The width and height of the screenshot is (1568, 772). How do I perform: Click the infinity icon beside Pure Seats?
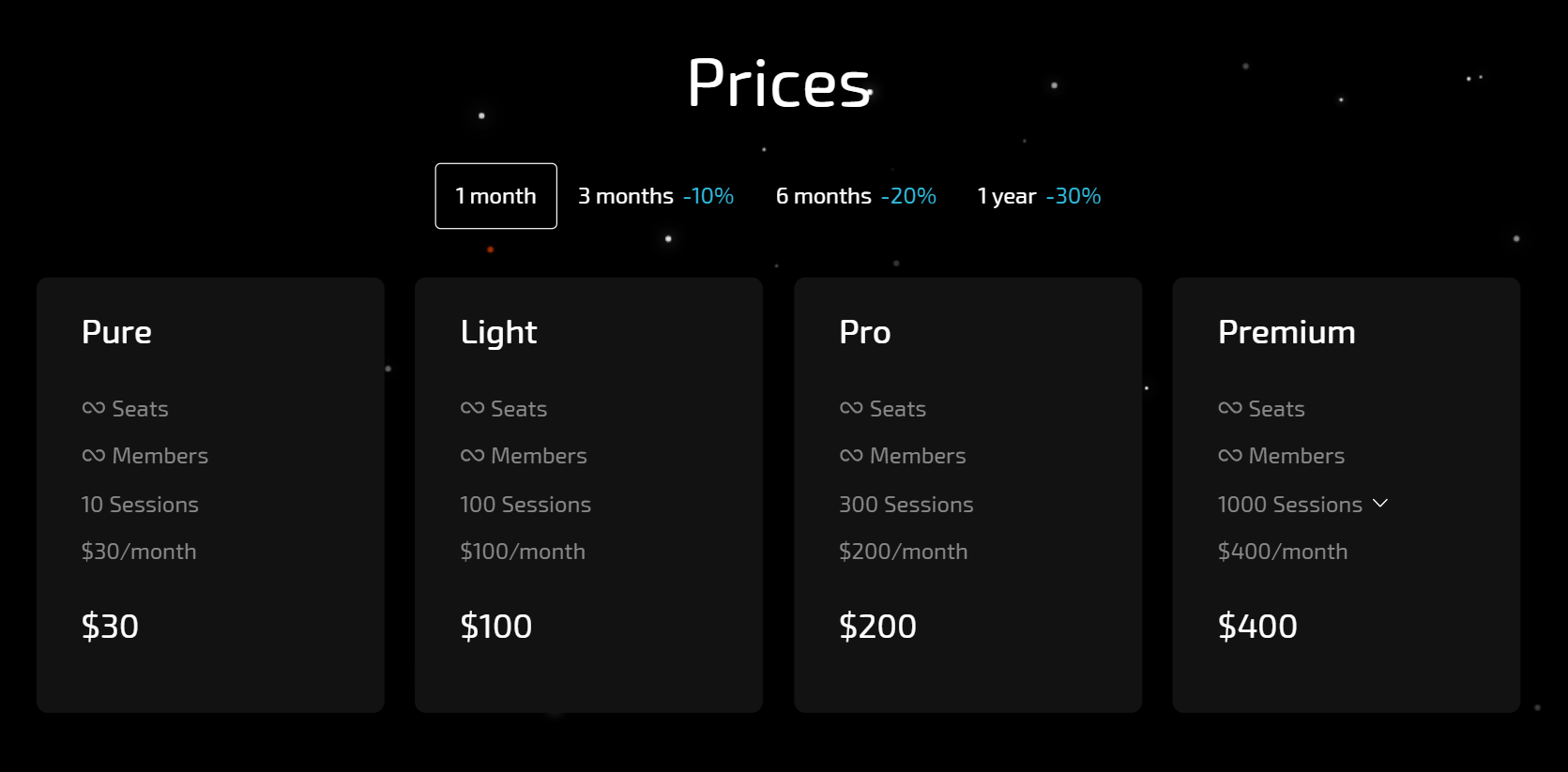coord(94,408)
